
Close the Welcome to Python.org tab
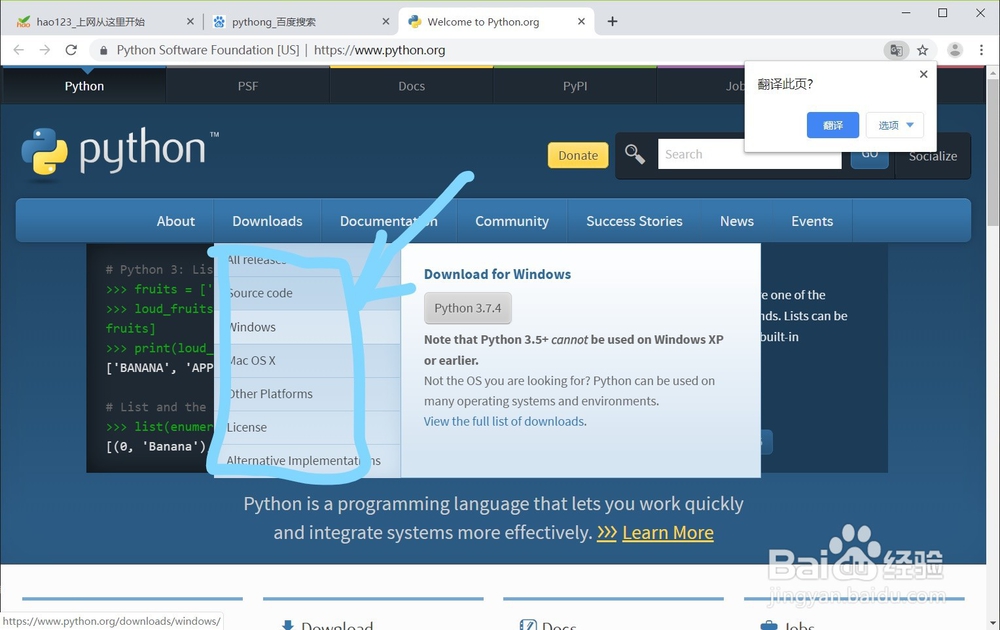tap(581, 22)
